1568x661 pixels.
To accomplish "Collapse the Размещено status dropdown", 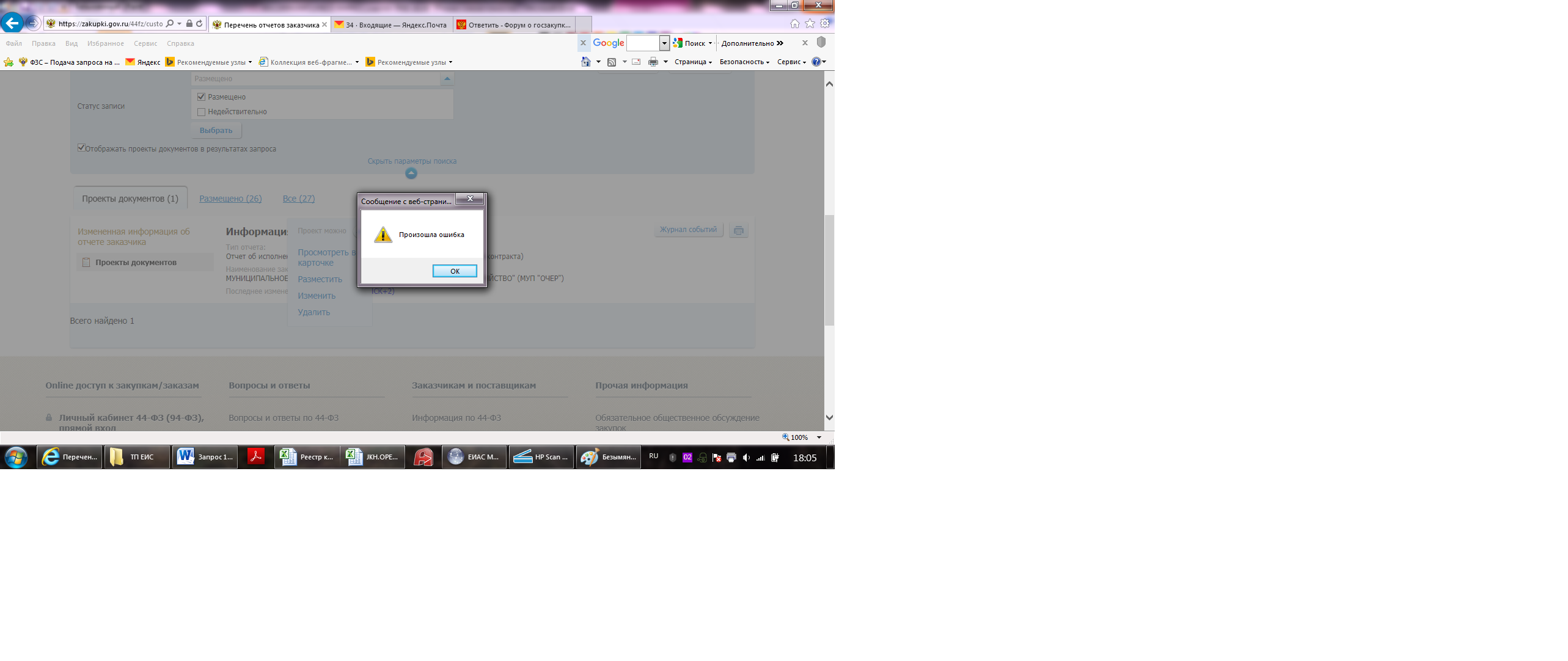I will [x=447, y=79].
